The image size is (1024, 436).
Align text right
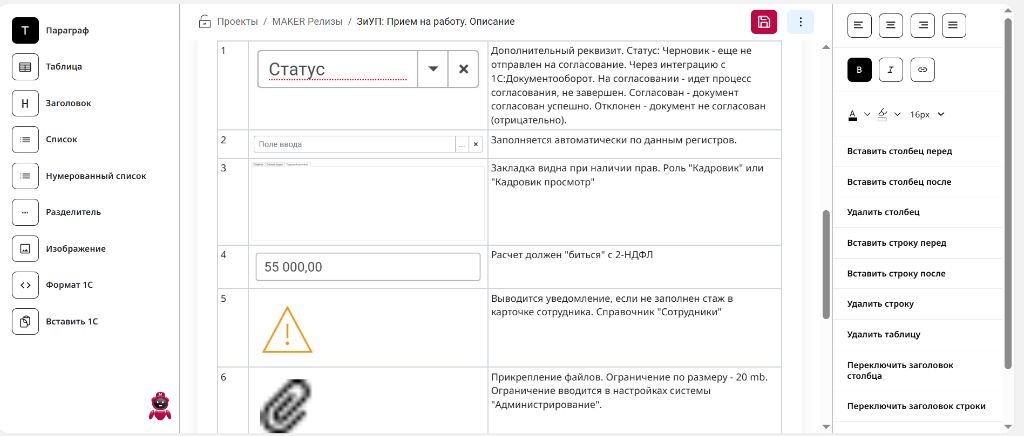[922, 25]
